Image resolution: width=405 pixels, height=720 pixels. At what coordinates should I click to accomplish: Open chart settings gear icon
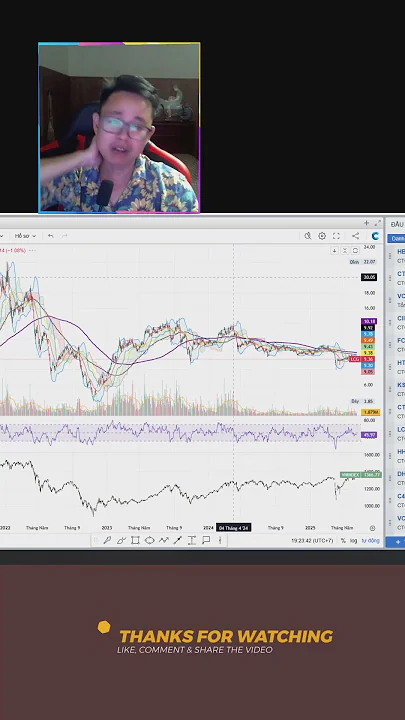pos(322,236)
